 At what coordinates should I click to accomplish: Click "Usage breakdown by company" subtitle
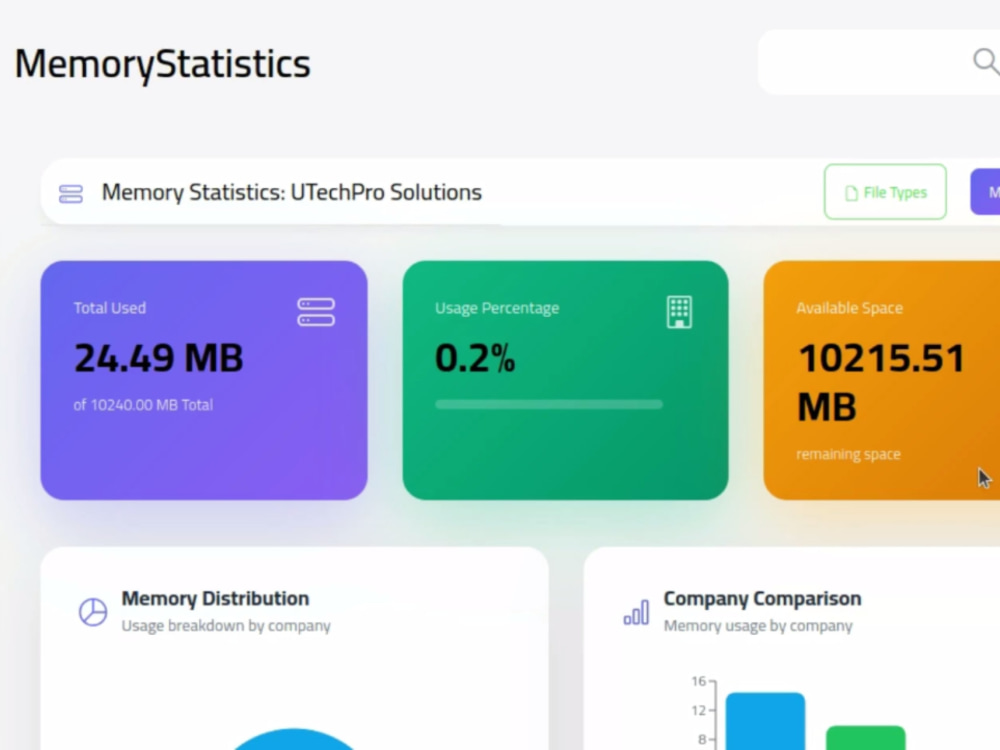click(x=226, y=626)
